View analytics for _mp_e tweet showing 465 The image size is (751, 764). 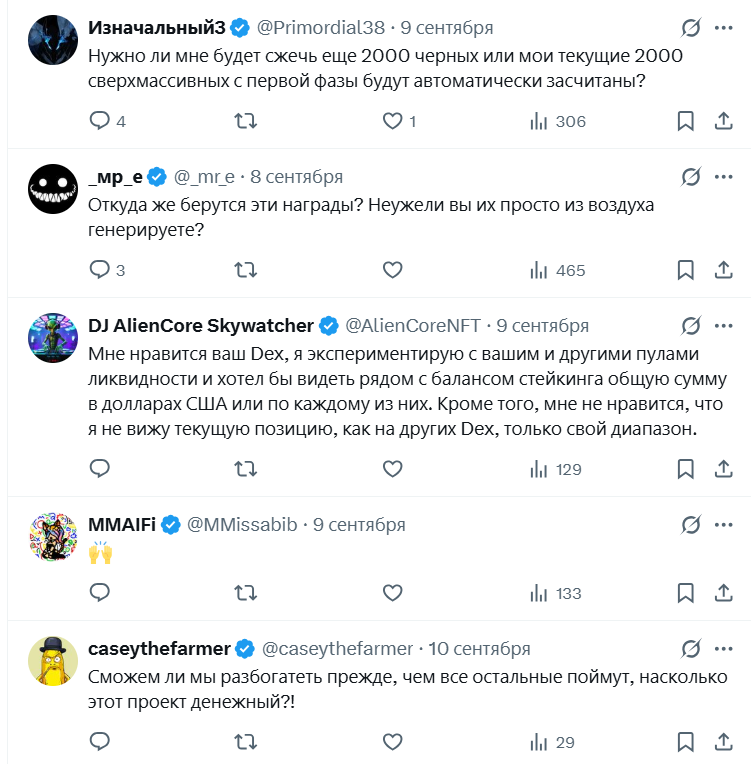(x=557, y=270)
